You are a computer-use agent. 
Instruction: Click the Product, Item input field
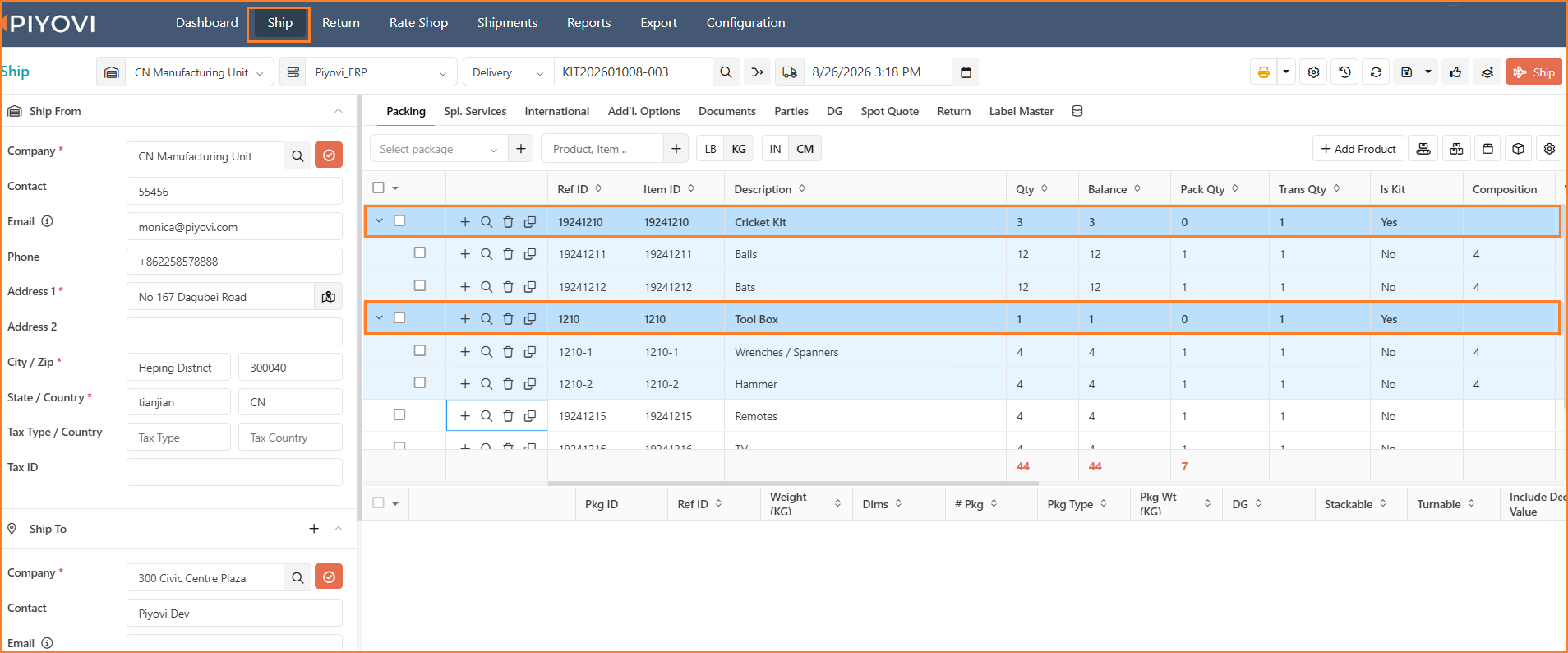[602, 149]
